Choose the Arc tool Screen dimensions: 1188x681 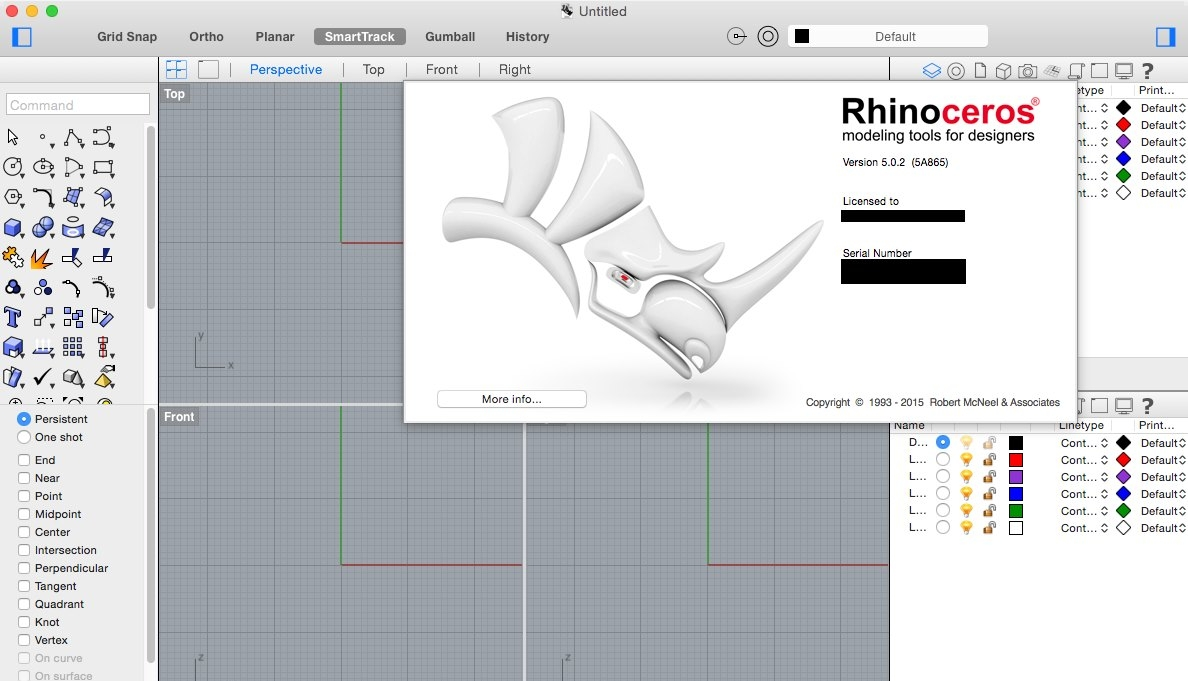tap(73, 167)
